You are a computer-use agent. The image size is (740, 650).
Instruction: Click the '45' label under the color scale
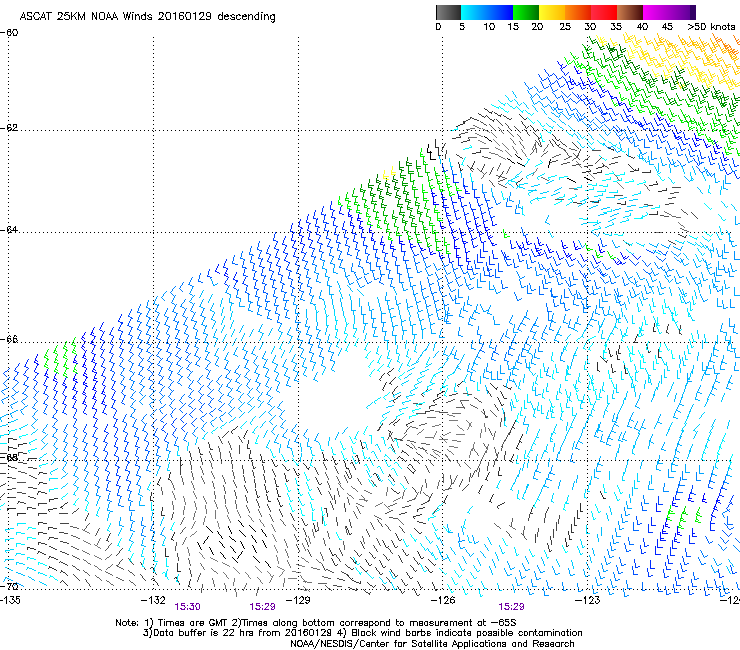[x=667, y=26]
